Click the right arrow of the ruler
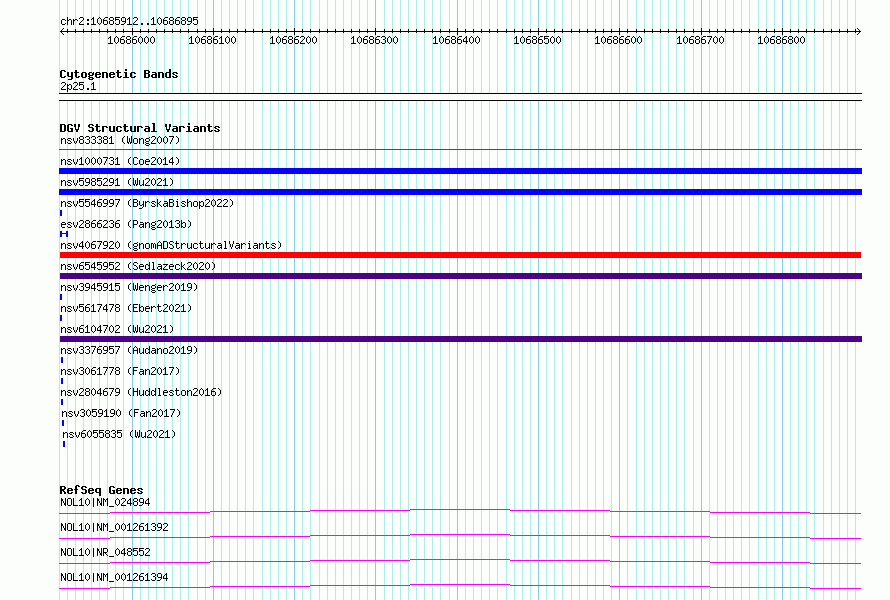 858,31
